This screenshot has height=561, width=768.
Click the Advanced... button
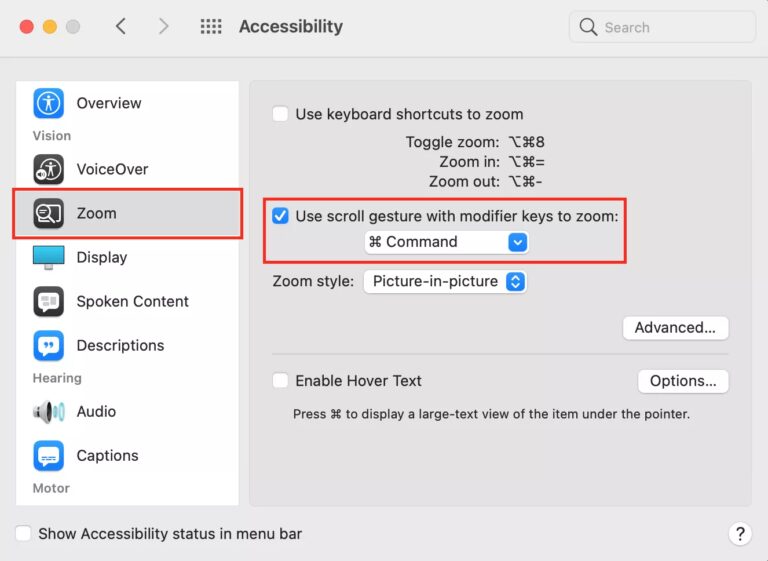point(675,327)
